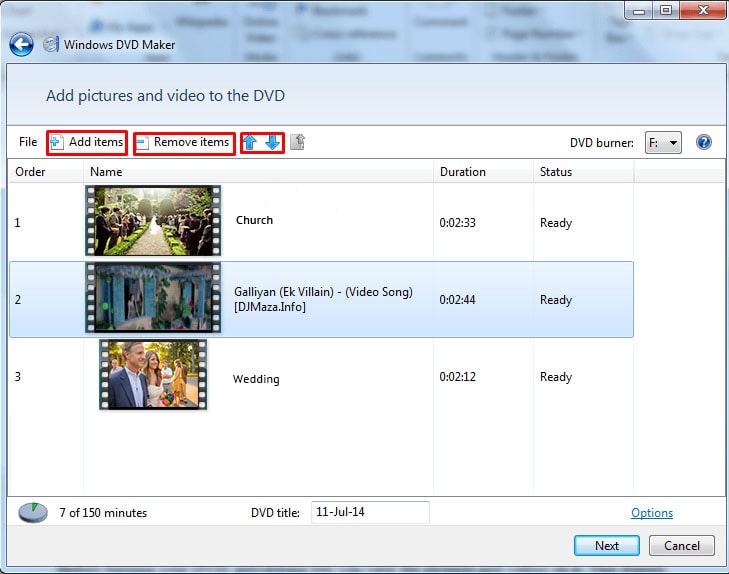Click the disc space pie chart icon
Screen dimensions: 729x574
pos(32,513)
